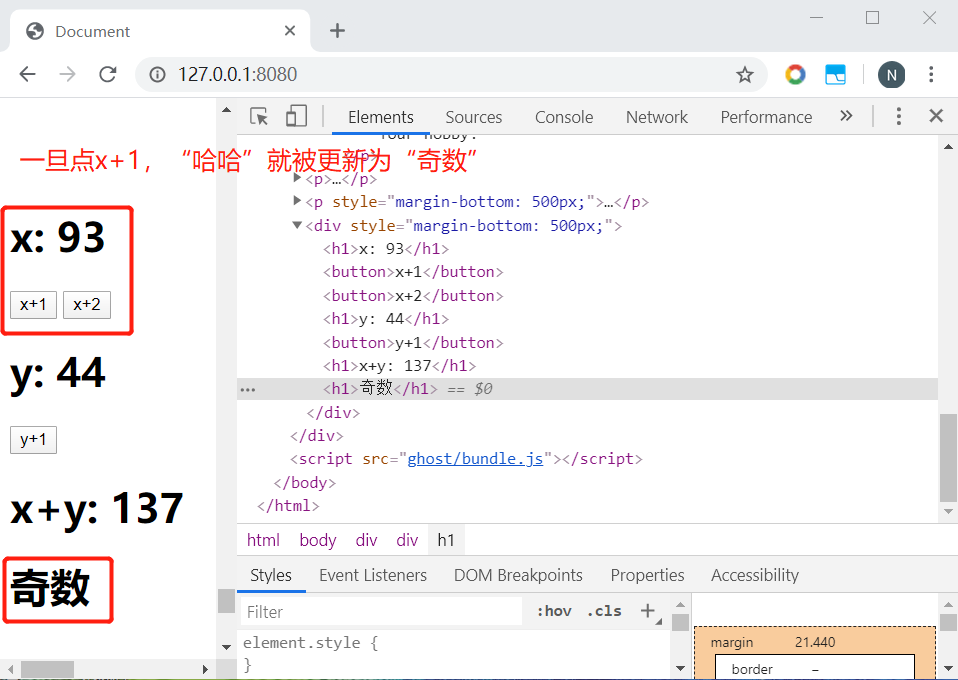Switch to the Console tab
958x680 pixels.
564,117
